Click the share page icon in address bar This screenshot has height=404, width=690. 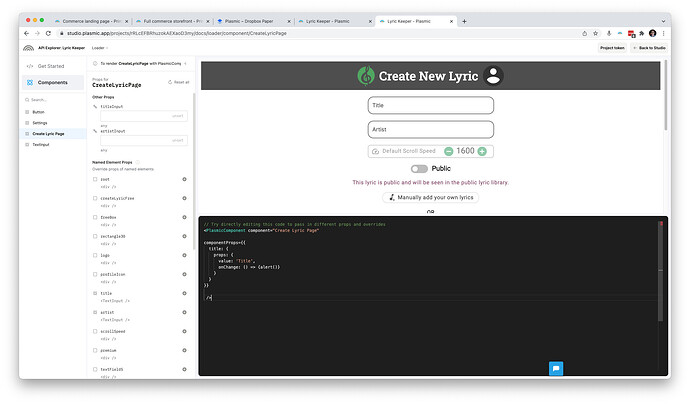click(x=584, y=33)
